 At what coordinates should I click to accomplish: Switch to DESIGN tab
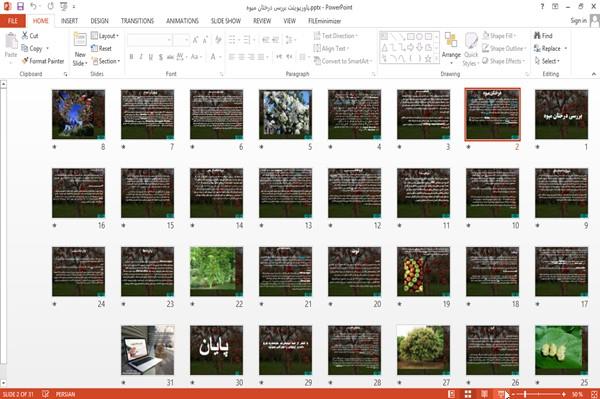(x=99, y=21)
